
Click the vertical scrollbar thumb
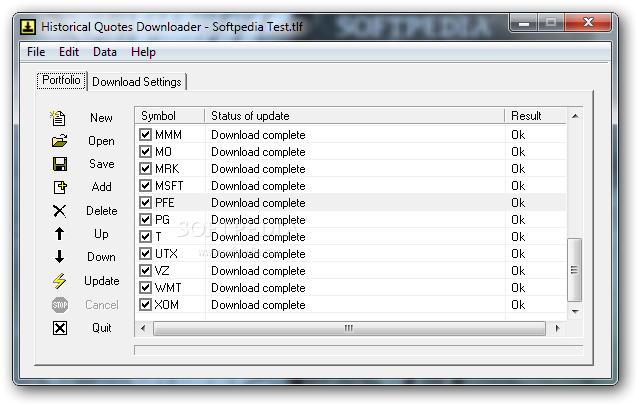[x=575, y=270]
